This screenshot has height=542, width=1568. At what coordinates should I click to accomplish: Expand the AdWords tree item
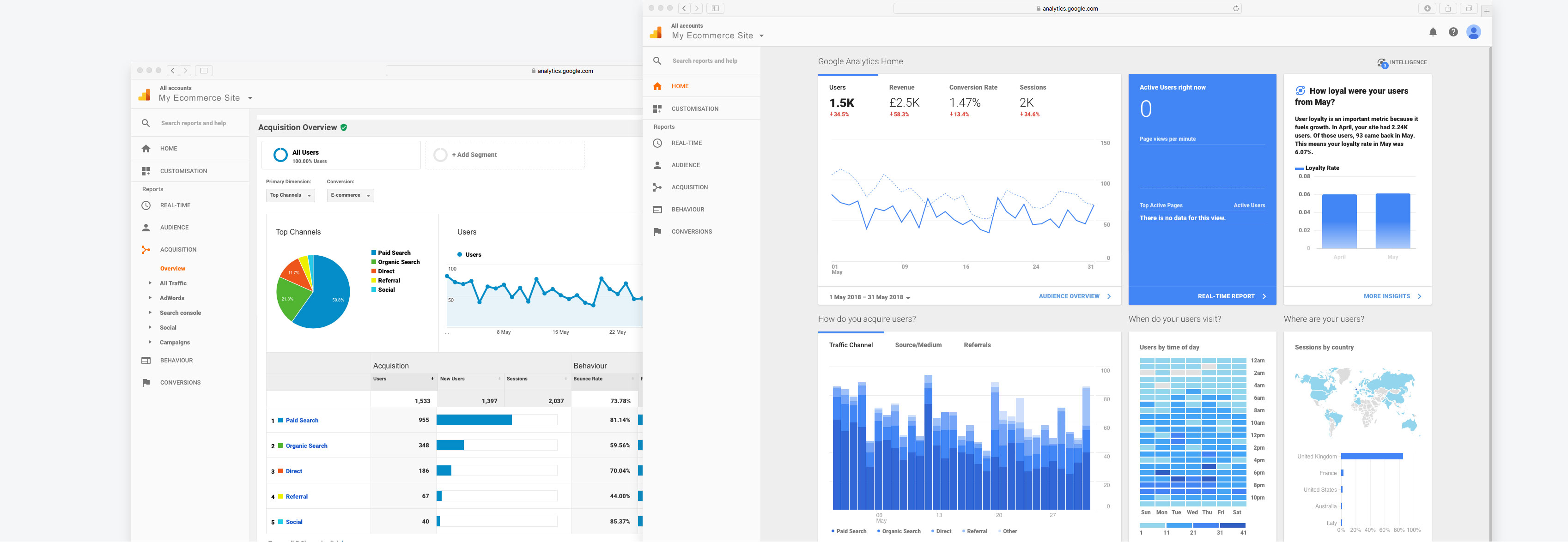[150, 297]
